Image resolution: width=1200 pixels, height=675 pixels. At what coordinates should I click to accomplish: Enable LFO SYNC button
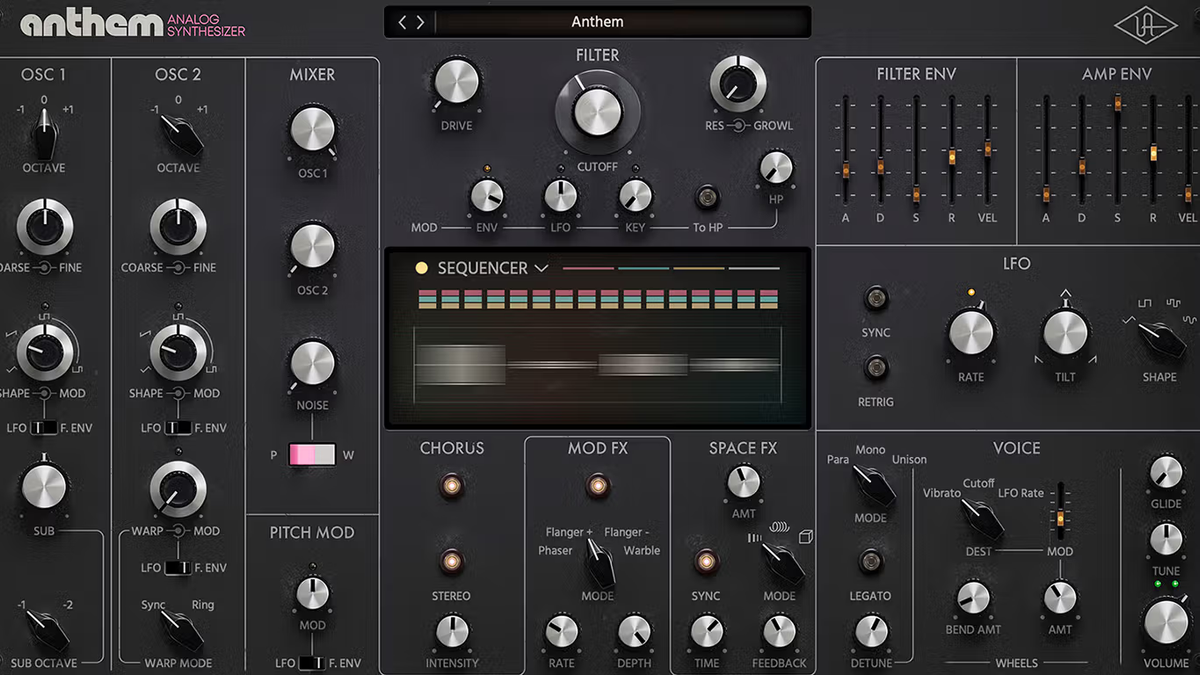pos(876,298)
